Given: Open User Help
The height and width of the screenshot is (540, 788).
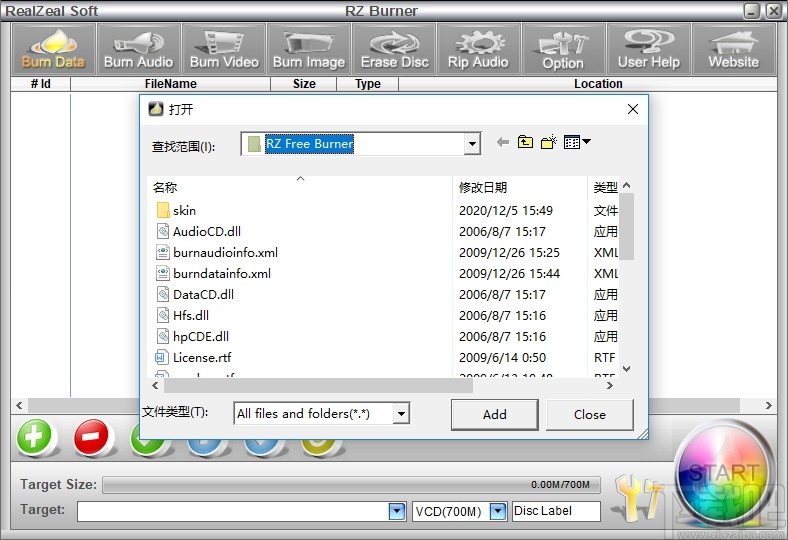Looking at the screenshot, I should (x=649, y=49).
